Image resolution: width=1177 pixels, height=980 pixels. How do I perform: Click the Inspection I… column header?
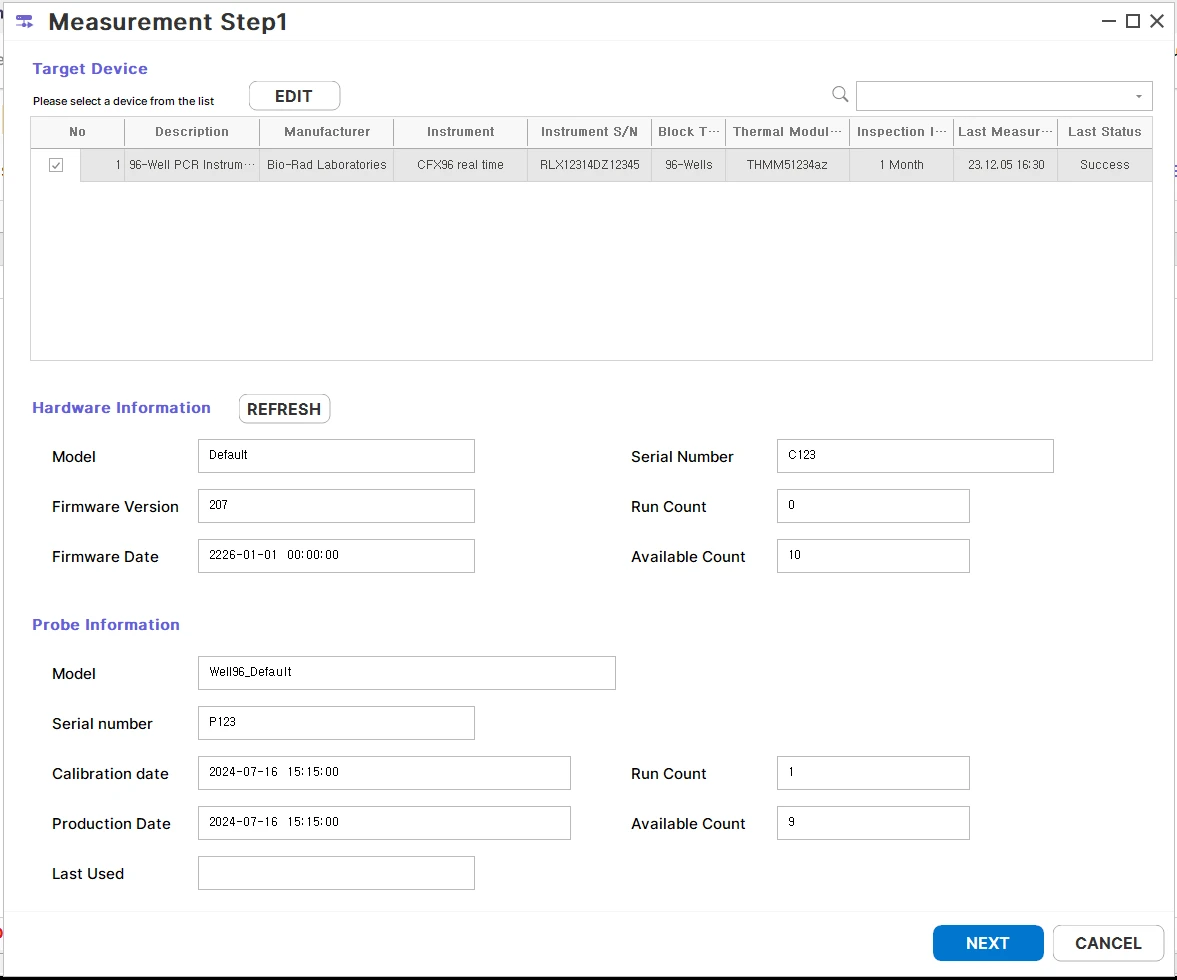coord(902,132)
